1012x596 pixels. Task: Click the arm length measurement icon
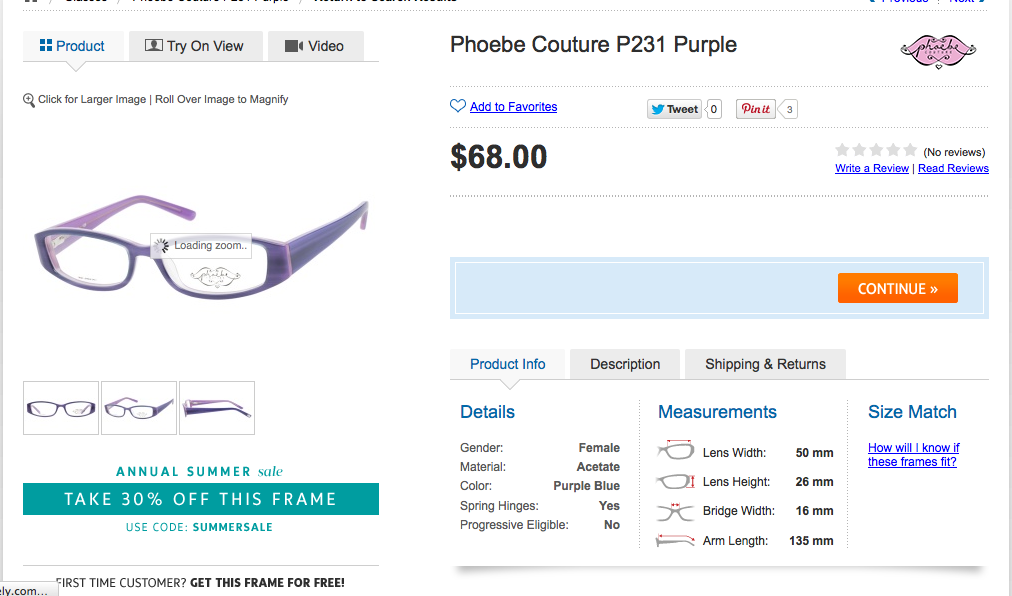click(x=675, y=540)
